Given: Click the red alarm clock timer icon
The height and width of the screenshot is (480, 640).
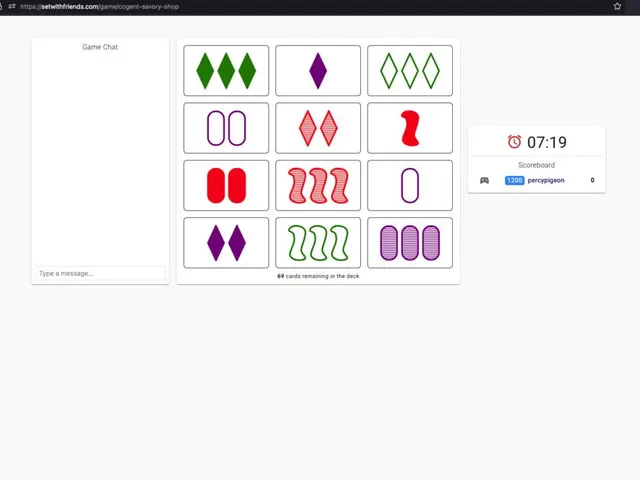Looking at the screenshot, I should 514,142.
